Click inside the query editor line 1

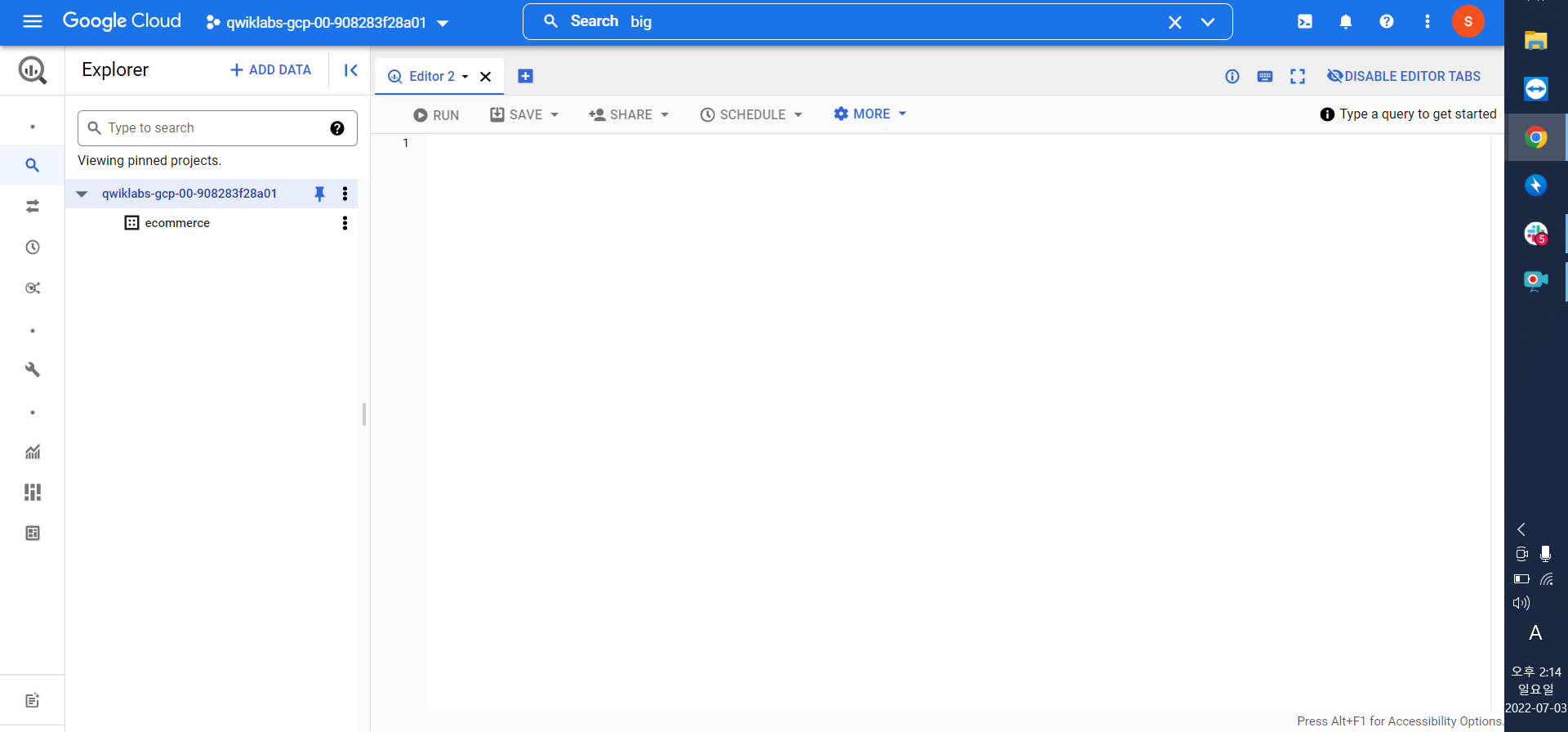click(x=955, y=143)
